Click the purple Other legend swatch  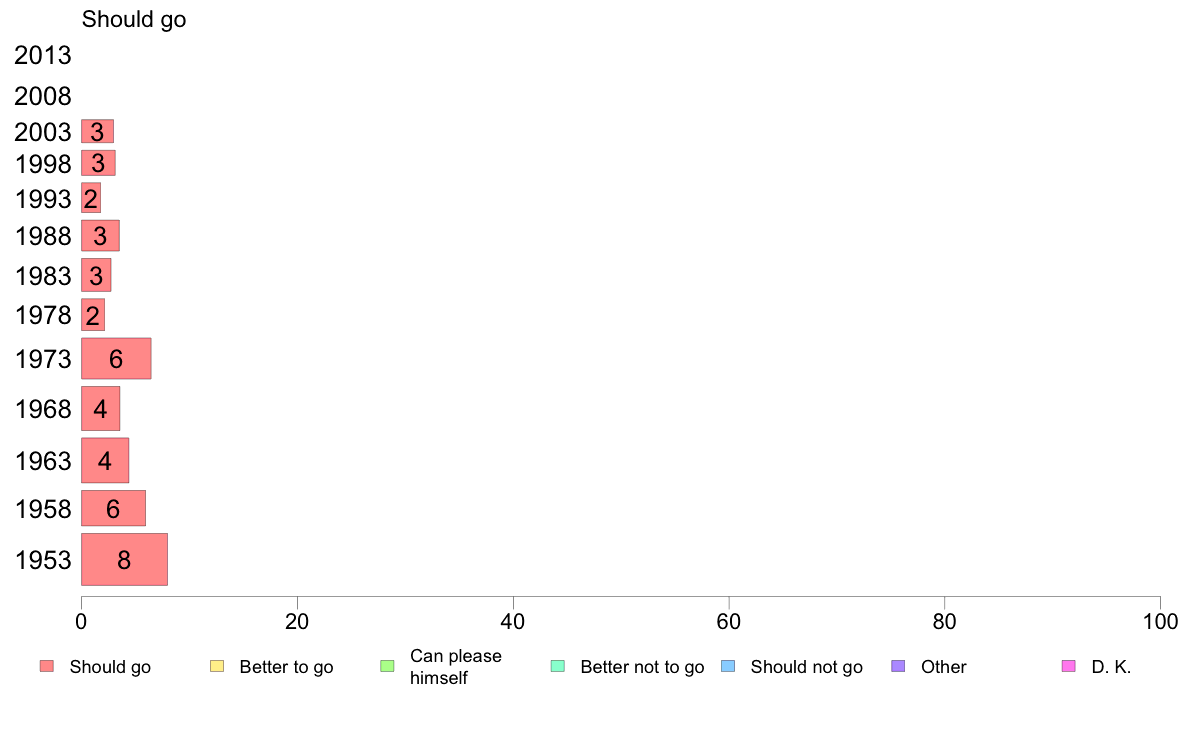pyautogui.click(x=899, y=666)
